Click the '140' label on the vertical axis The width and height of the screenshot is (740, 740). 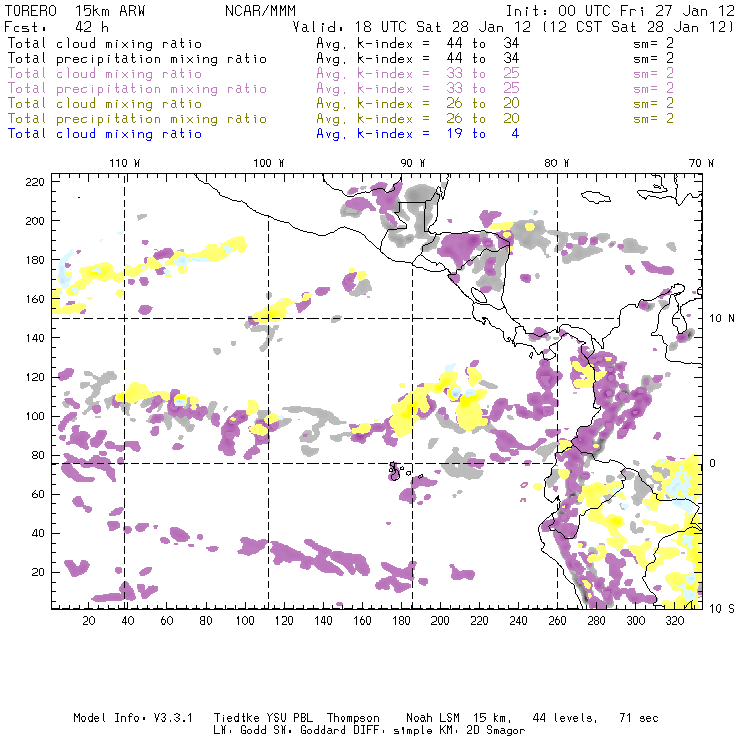coord(35,338)
